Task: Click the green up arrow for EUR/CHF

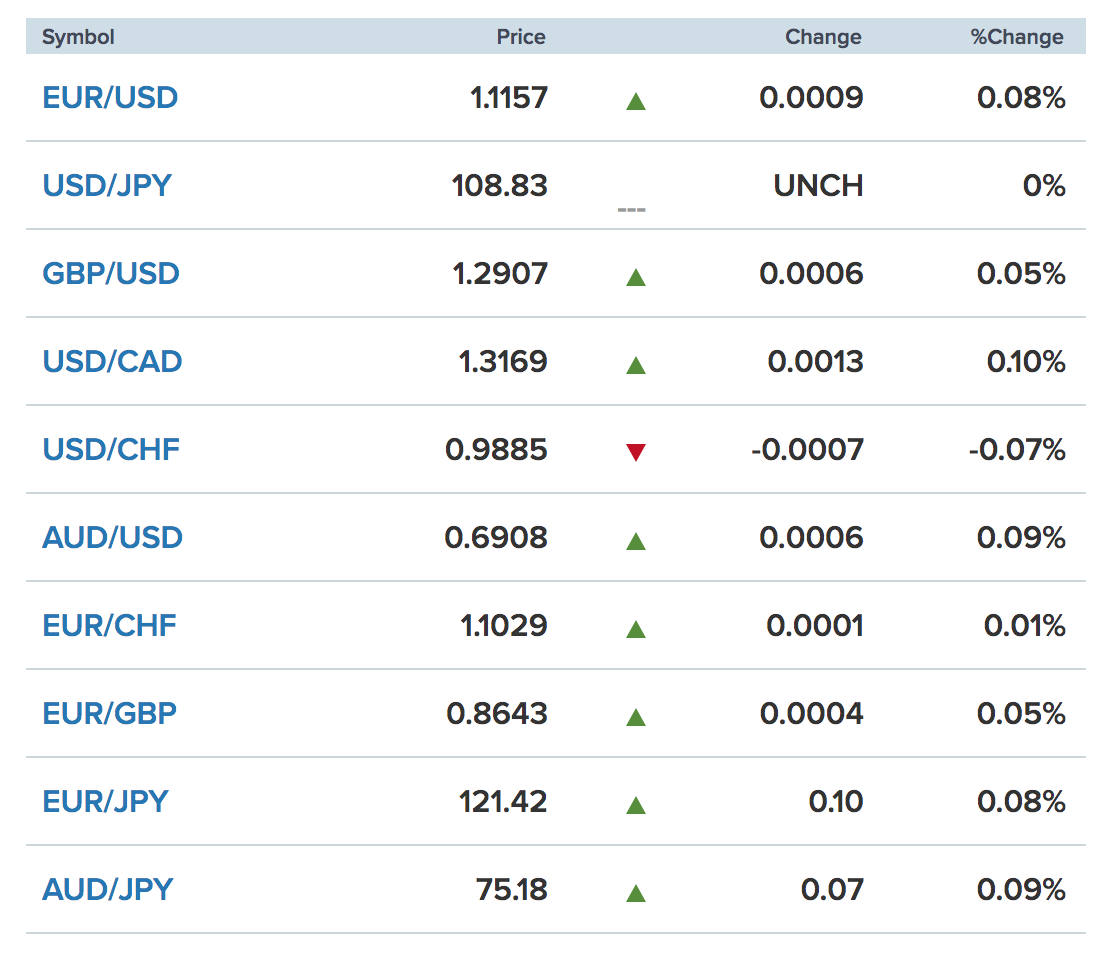Action: click(636, 629)
